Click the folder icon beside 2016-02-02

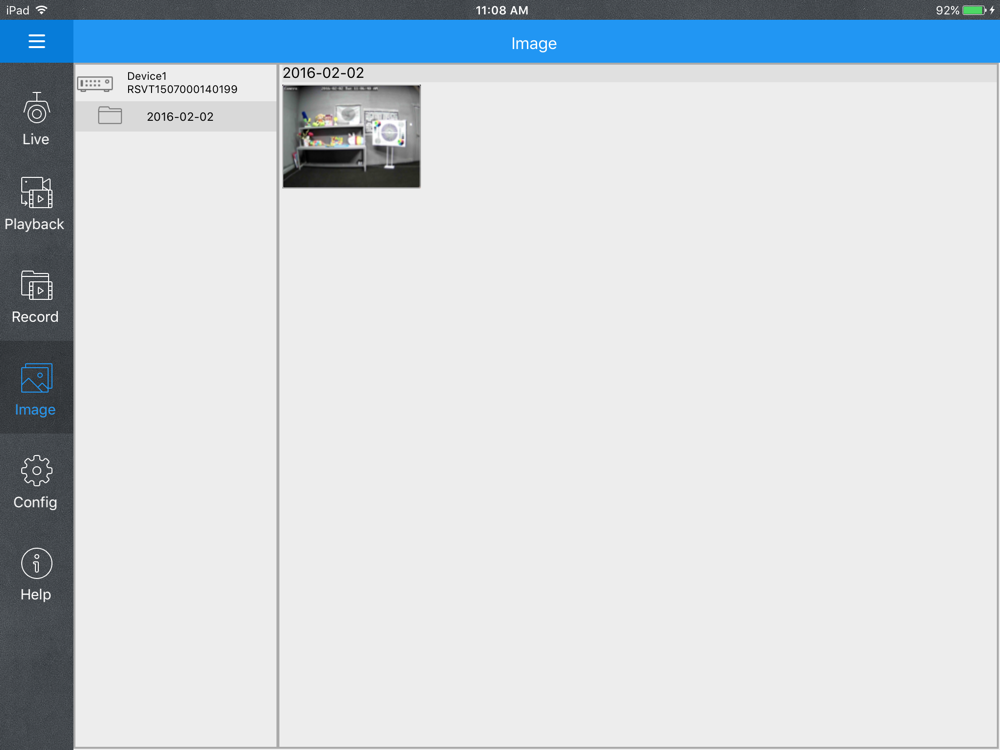(x=110, y=115)
